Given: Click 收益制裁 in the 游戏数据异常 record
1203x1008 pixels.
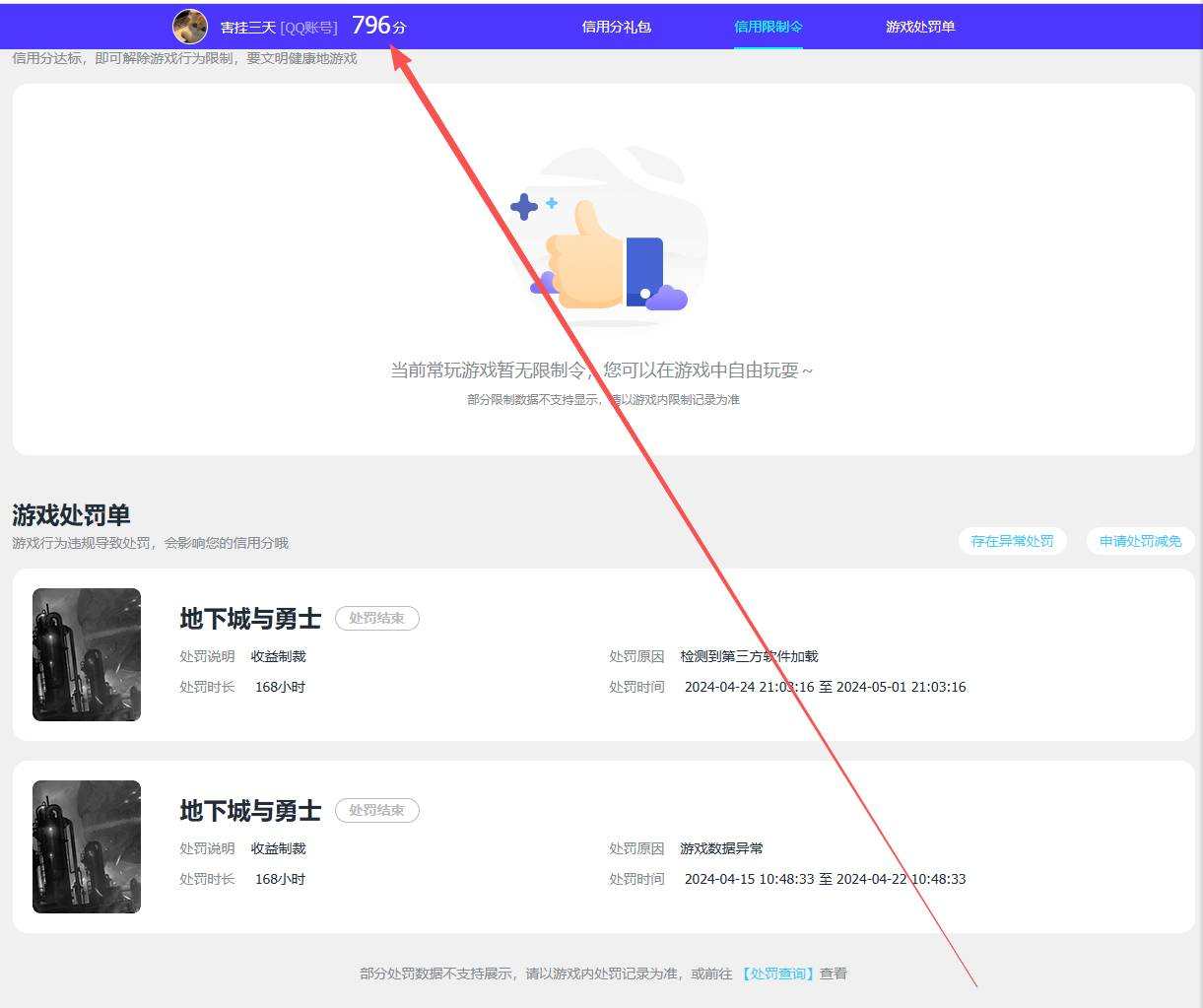Looking at the screenshot, I should click(279, 848).
